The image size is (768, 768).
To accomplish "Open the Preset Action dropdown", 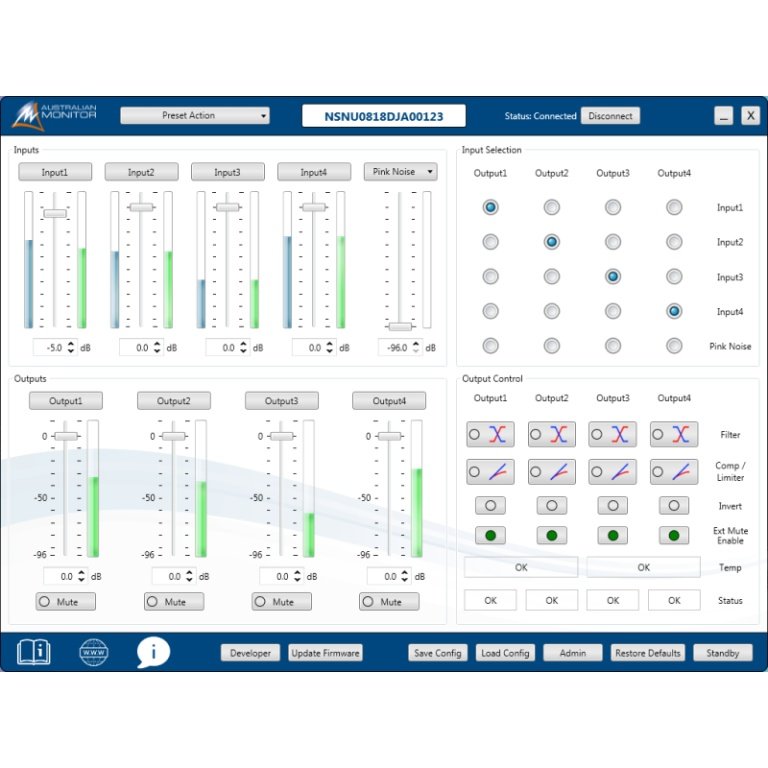I will (195, 116).
